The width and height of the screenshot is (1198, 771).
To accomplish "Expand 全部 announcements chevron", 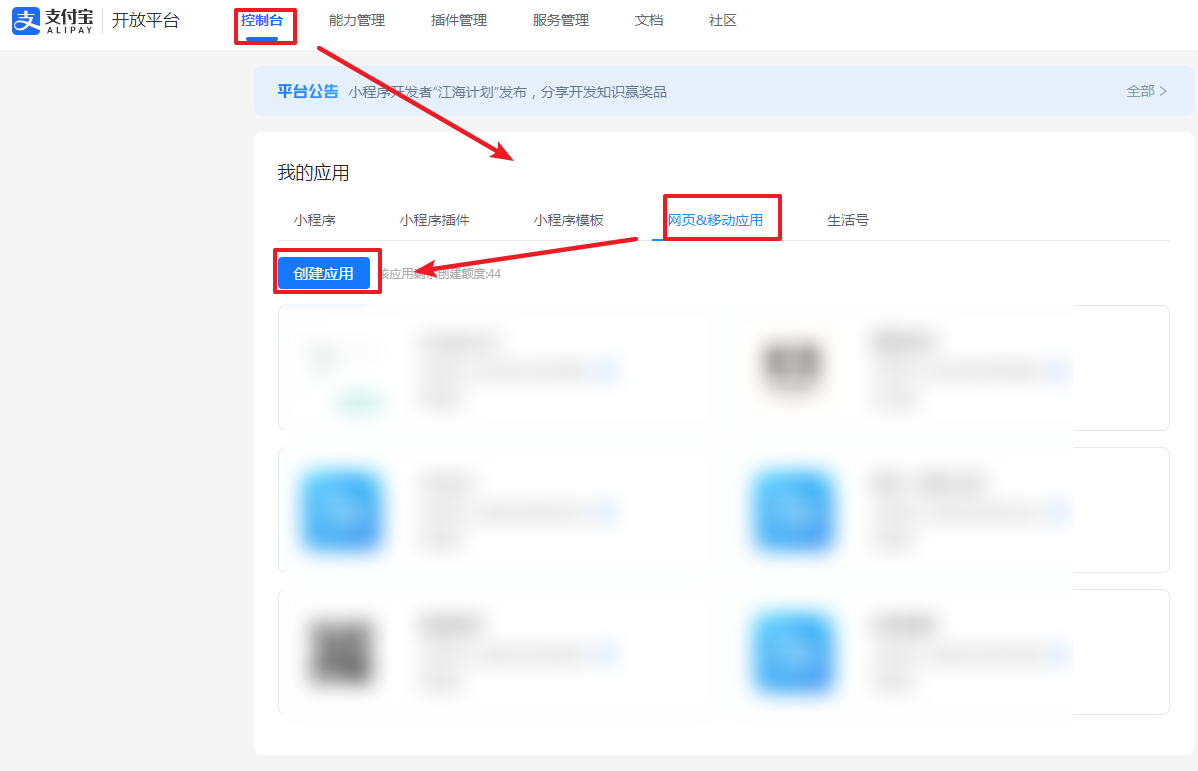I will (x=1147, y=91).
